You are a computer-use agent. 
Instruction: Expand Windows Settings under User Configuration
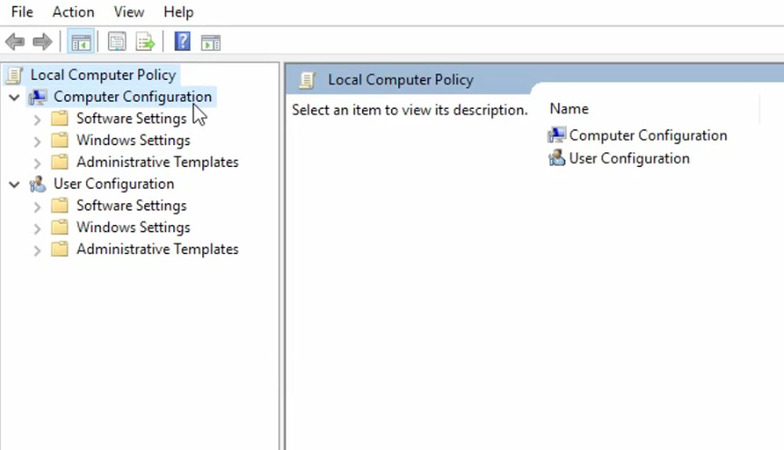click(37, 229)
